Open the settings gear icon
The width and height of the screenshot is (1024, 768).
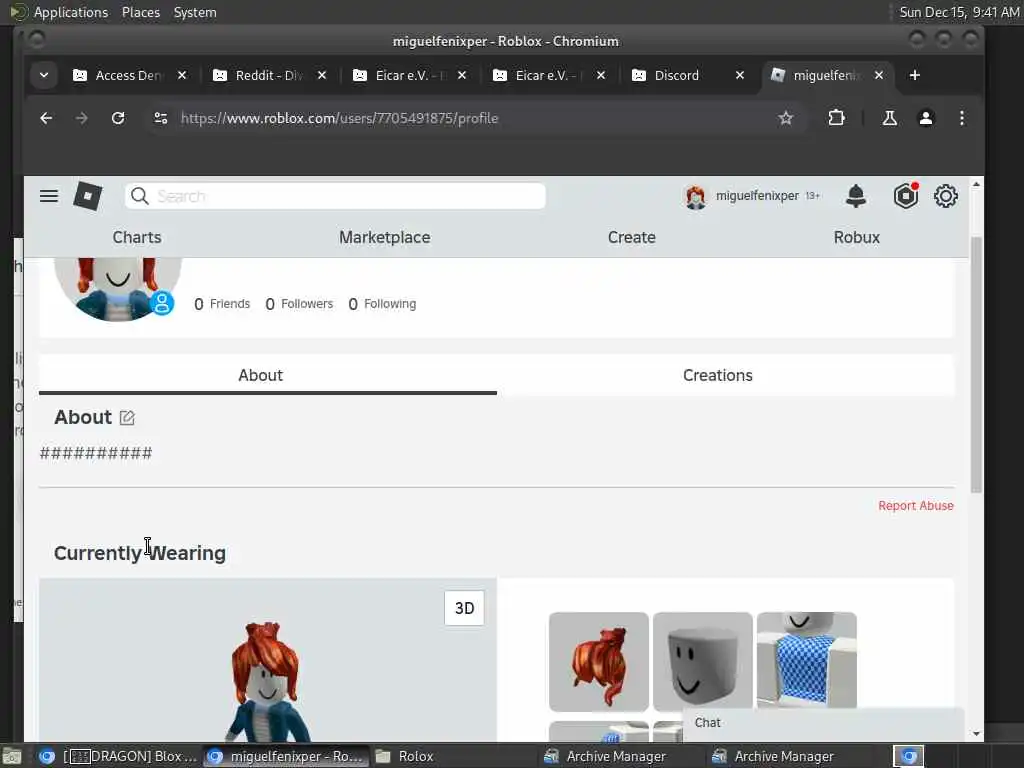coord(946,196)
